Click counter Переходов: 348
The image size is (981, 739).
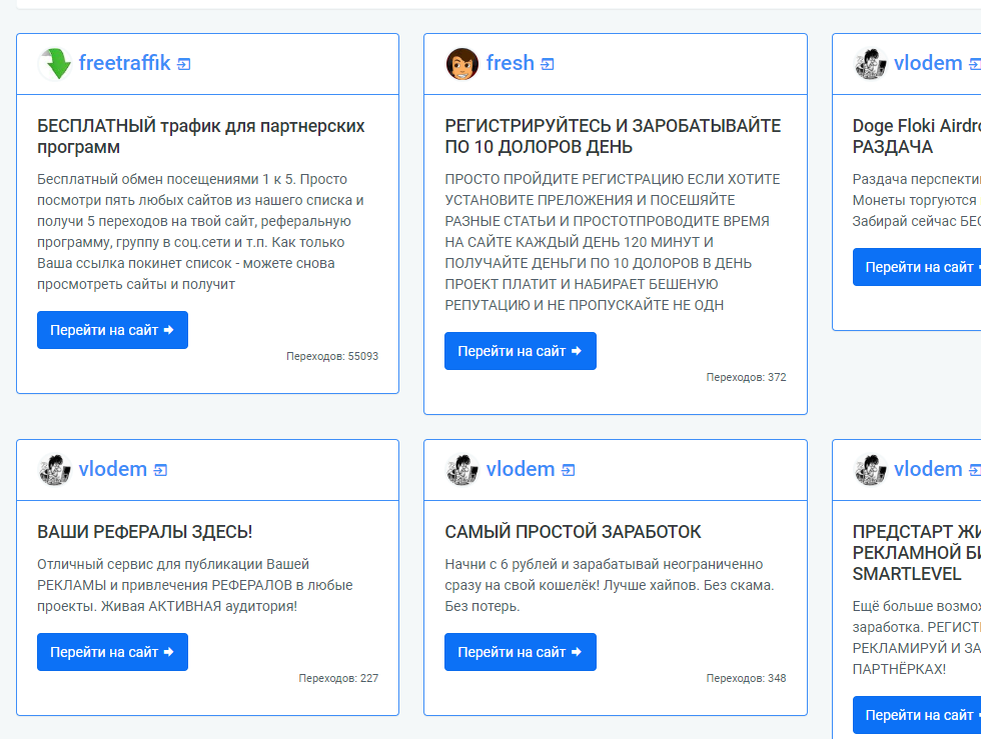click(x=746, y=678)
